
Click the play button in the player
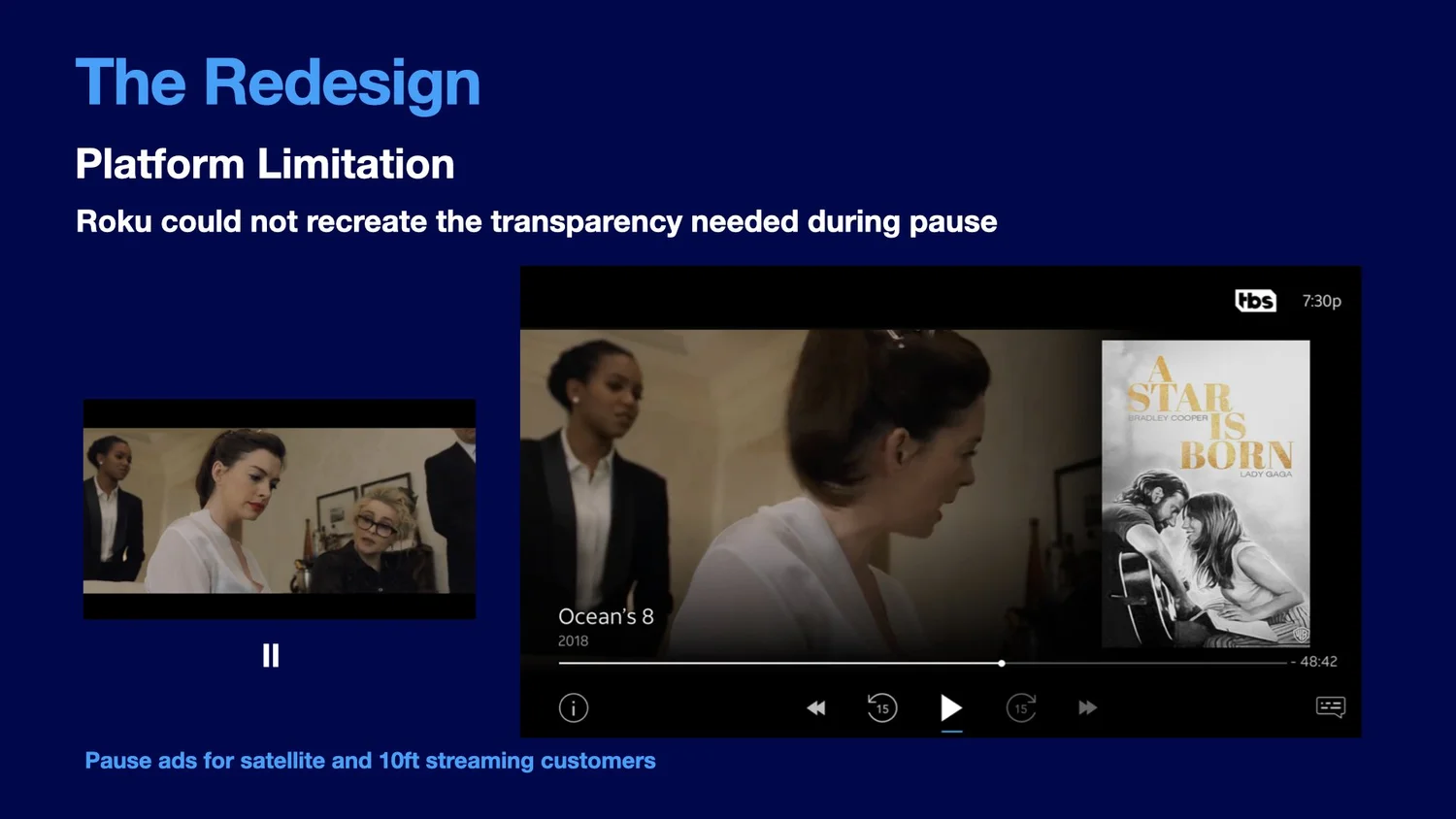(951, 707)
